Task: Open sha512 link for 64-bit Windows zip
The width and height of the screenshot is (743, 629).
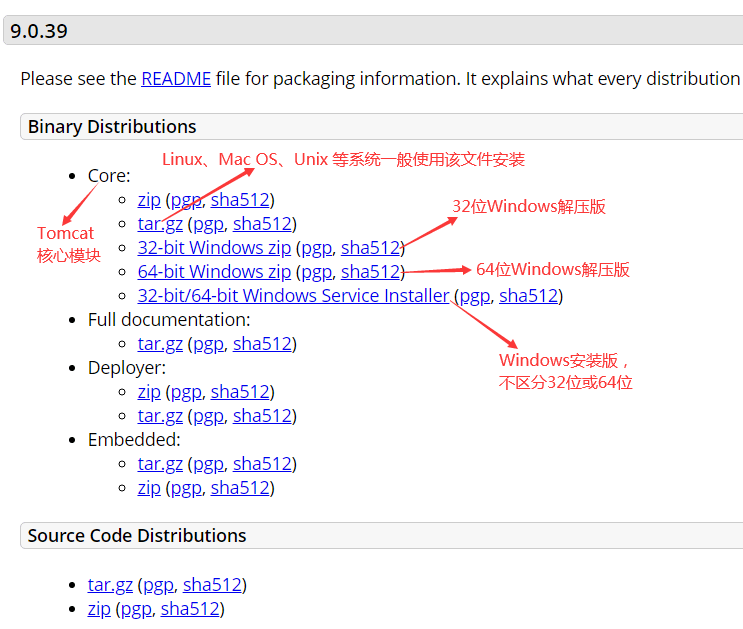Action: pyautogui.click(x=371, y=272)
